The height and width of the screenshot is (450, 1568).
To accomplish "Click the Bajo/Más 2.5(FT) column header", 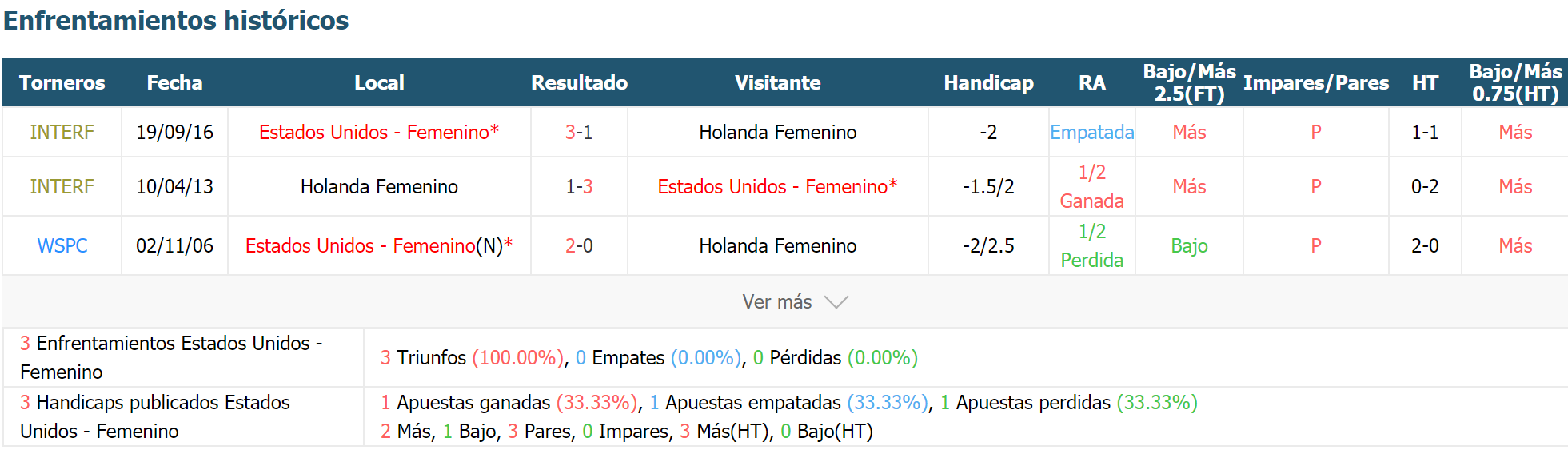I will pyautogui.click(x=1189, y=82).
